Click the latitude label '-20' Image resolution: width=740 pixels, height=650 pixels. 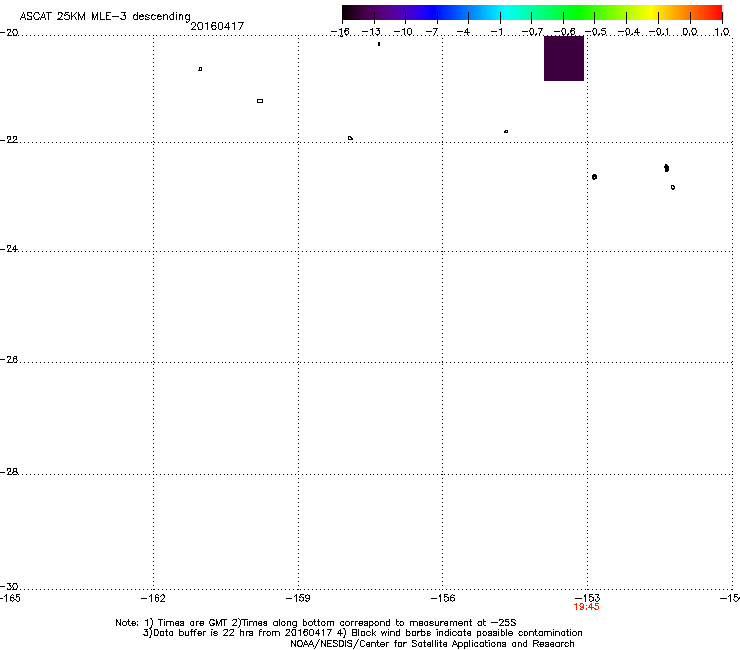coord(9,33)
